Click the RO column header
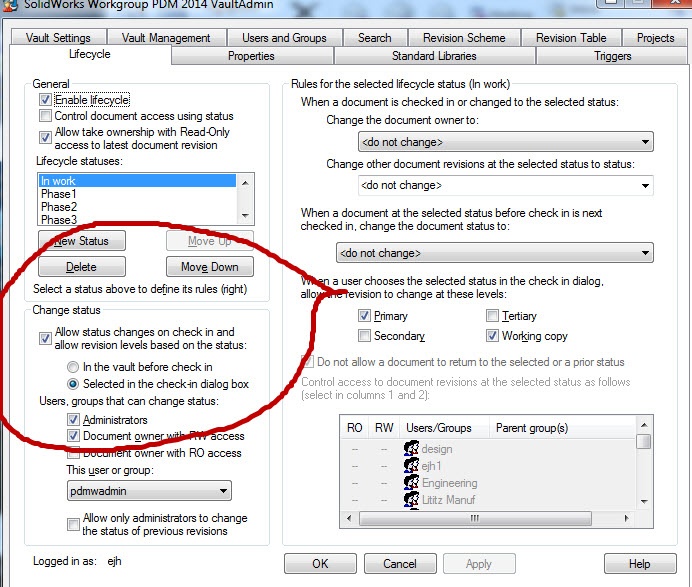The width and height of the screenshot is (692, 587). click(354, 428)
